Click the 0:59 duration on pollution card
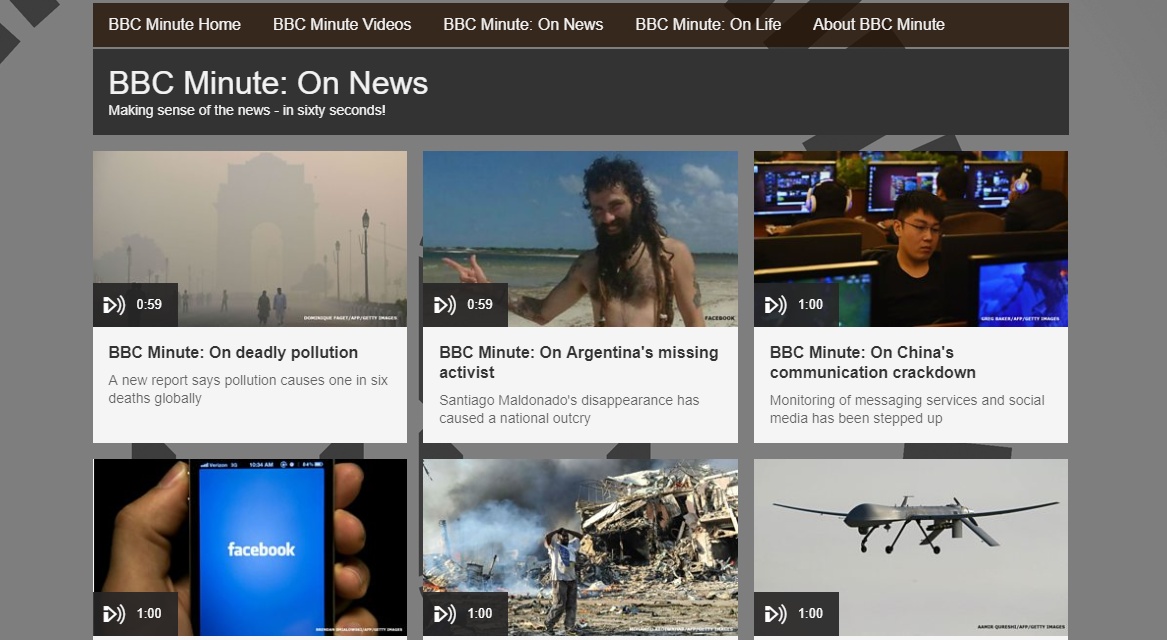The height and width of the screenshot is (640, 1167). 149,304
